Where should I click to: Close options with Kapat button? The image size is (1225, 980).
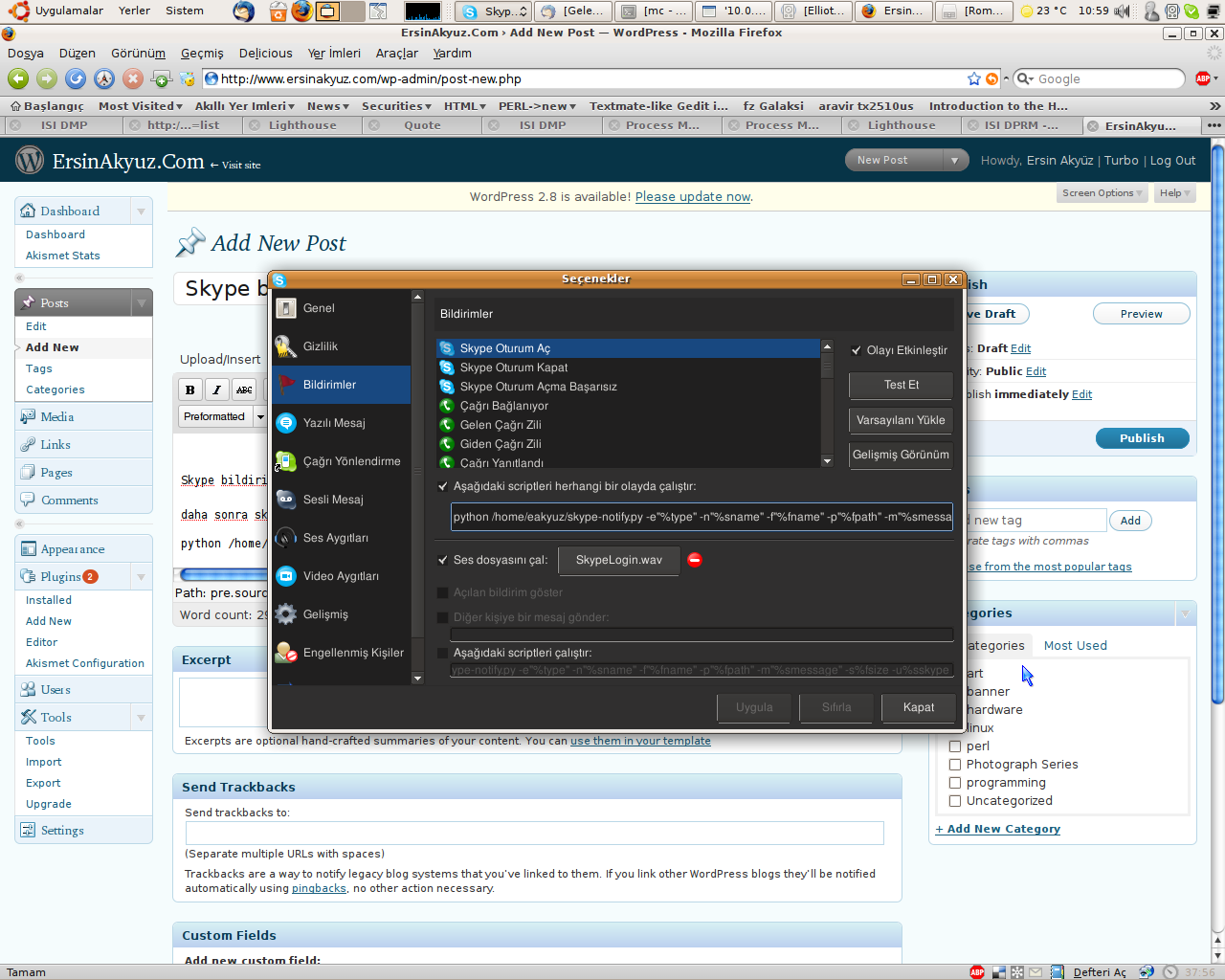(x=919, y=707)
